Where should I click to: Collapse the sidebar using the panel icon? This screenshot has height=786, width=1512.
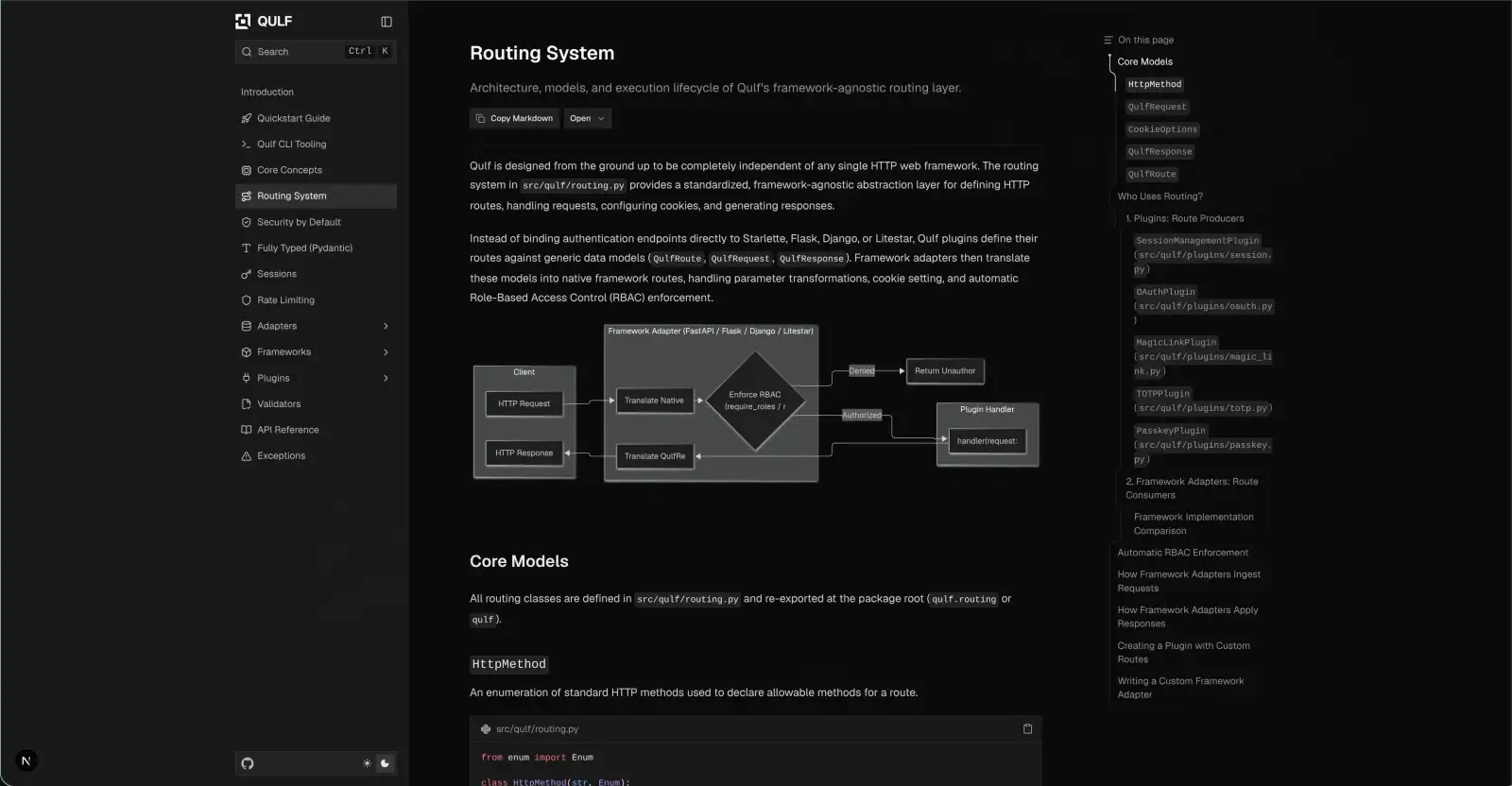(x=387, y=22)
